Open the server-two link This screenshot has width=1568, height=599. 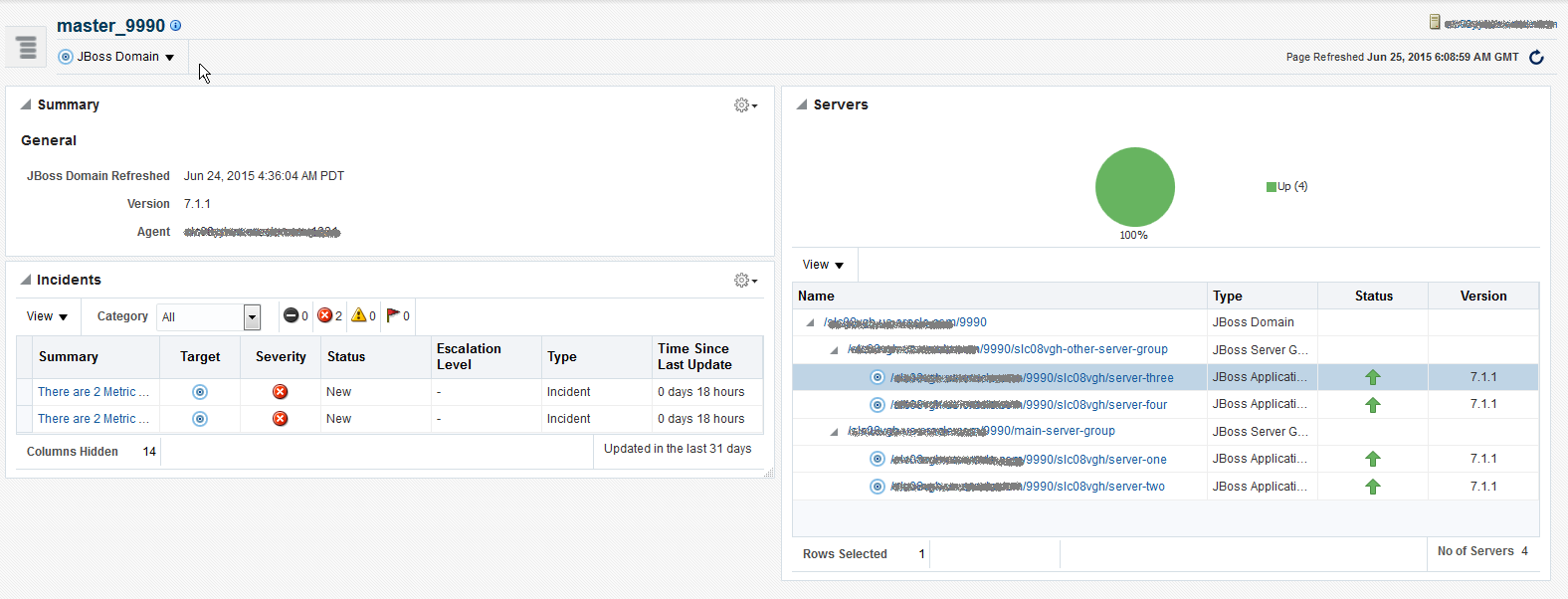tap(1028, 487)
